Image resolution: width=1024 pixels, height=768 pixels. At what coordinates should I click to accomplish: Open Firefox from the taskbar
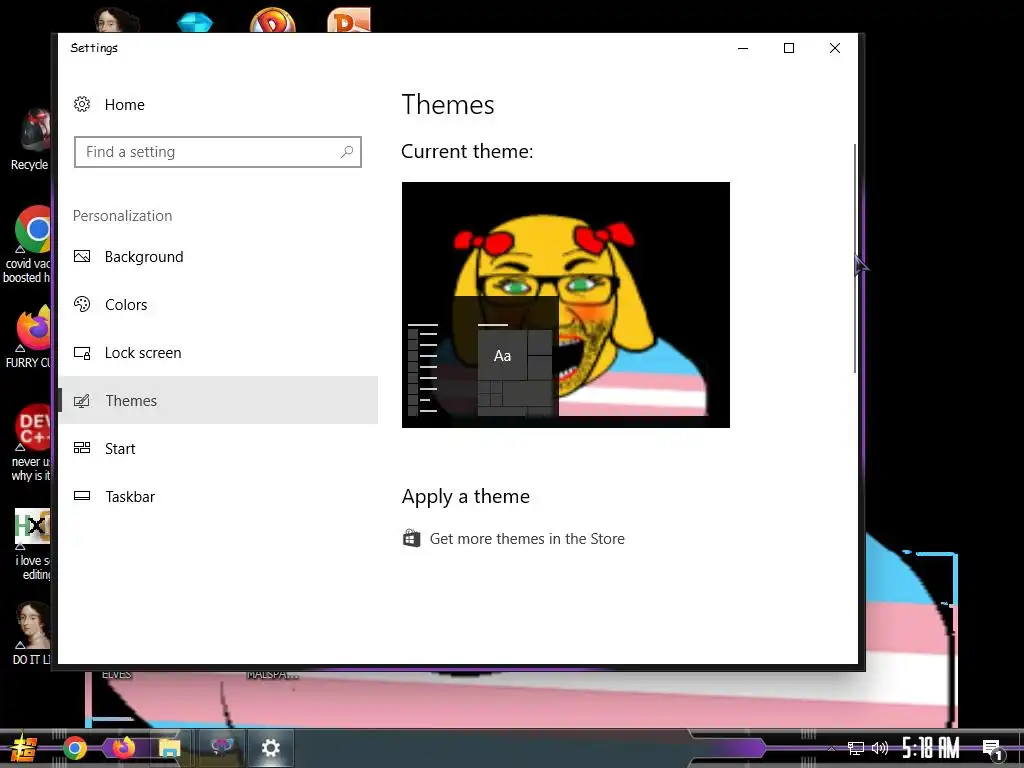pos(122,748)
